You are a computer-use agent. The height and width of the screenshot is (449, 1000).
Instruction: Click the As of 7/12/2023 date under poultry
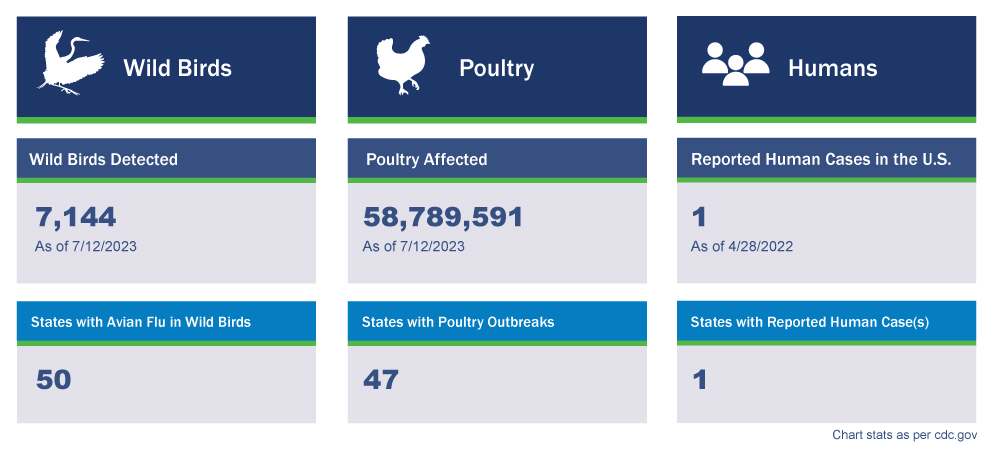(413, 246)
